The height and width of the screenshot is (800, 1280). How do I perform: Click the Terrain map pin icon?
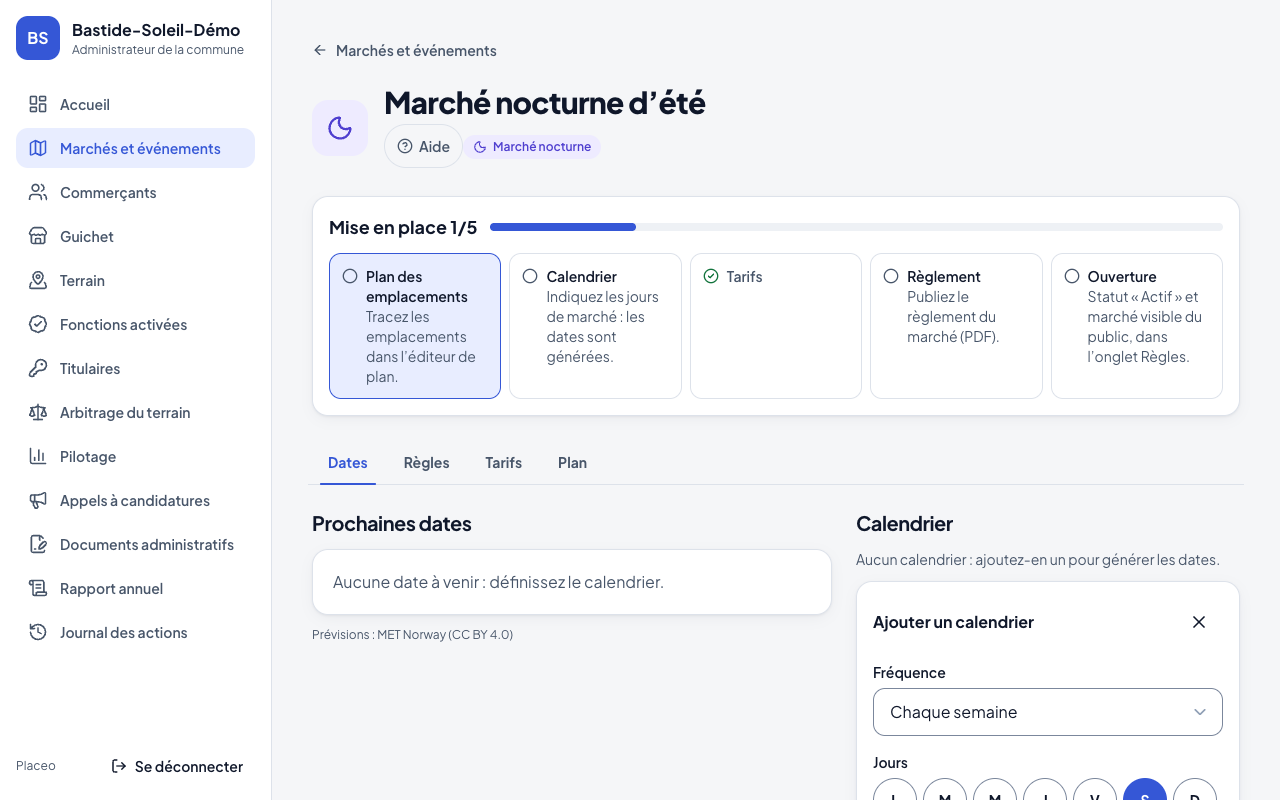coord(38,280)
